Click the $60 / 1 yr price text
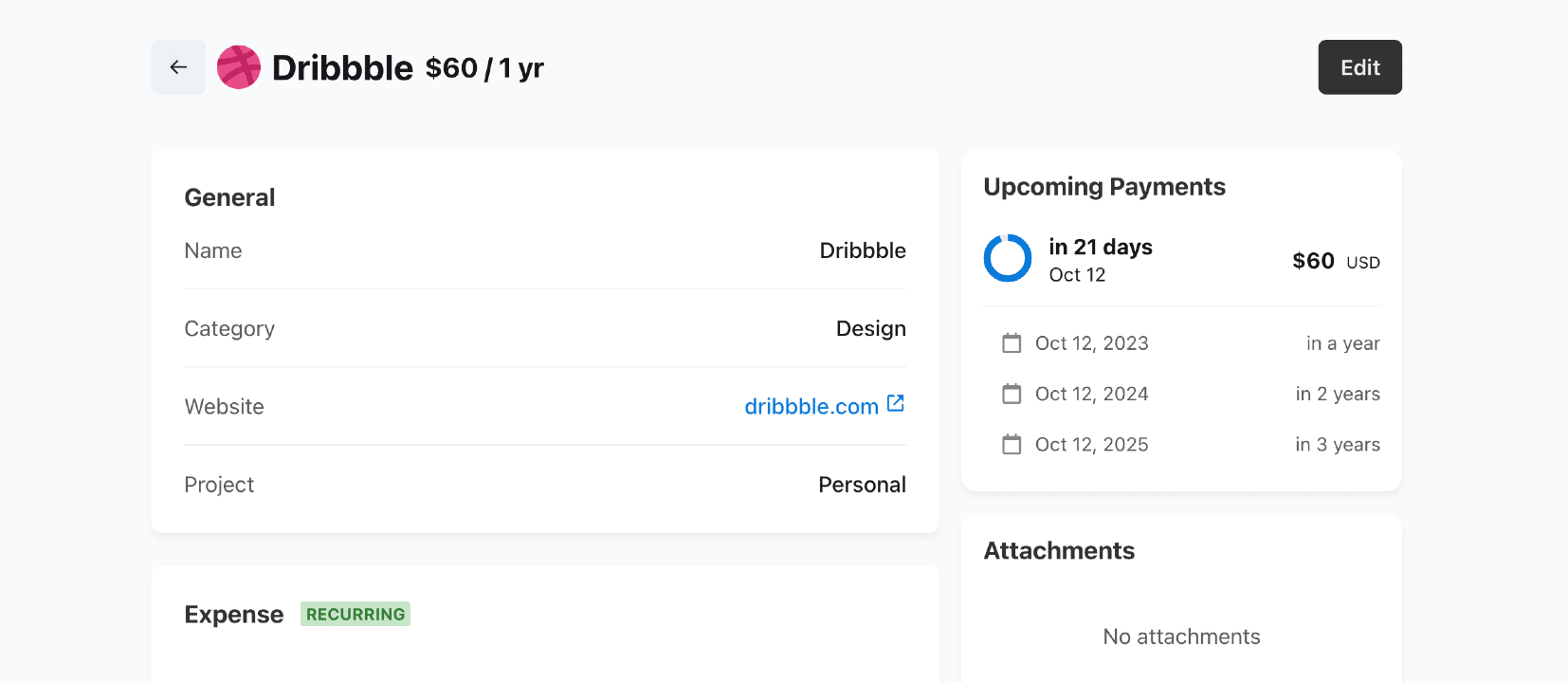The height and width of the screenshot is (683, 1568). (484, 68)
